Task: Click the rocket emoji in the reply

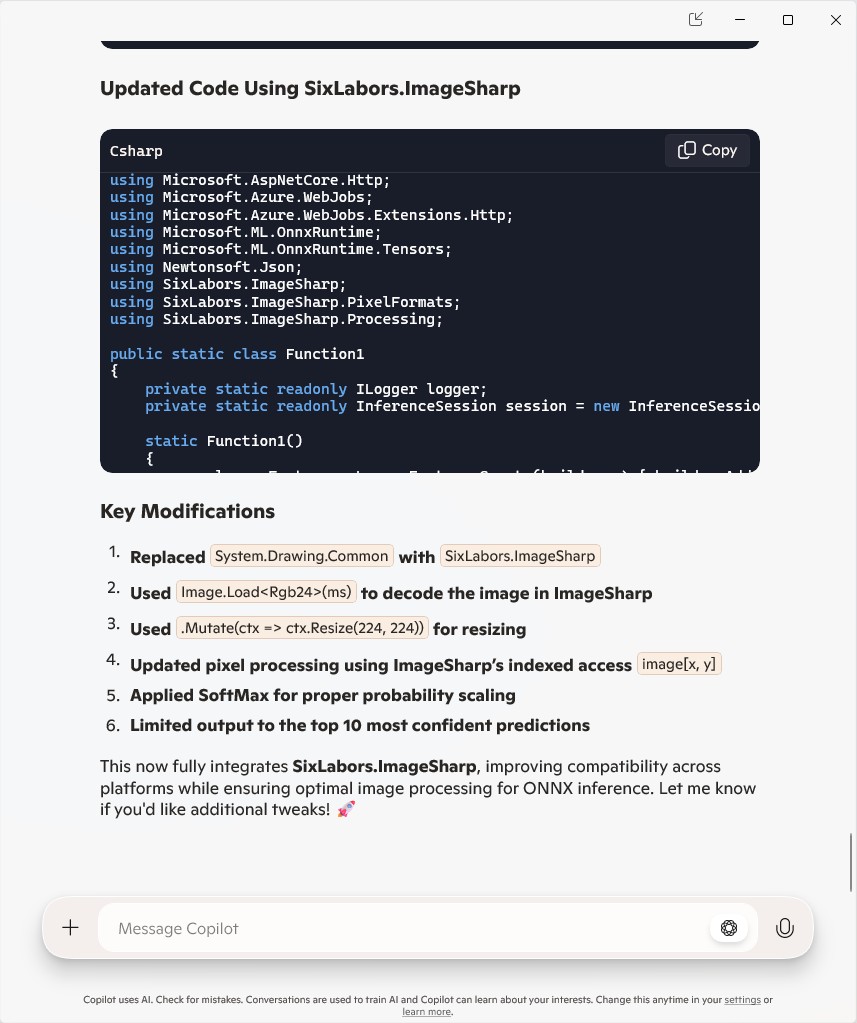Action: coord(346,809)
